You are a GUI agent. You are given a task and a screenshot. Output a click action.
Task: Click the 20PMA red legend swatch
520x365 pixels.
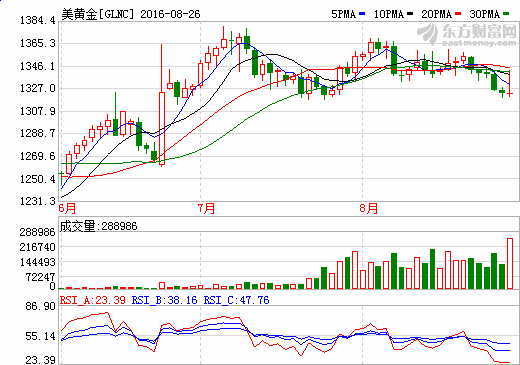point(458,14)
